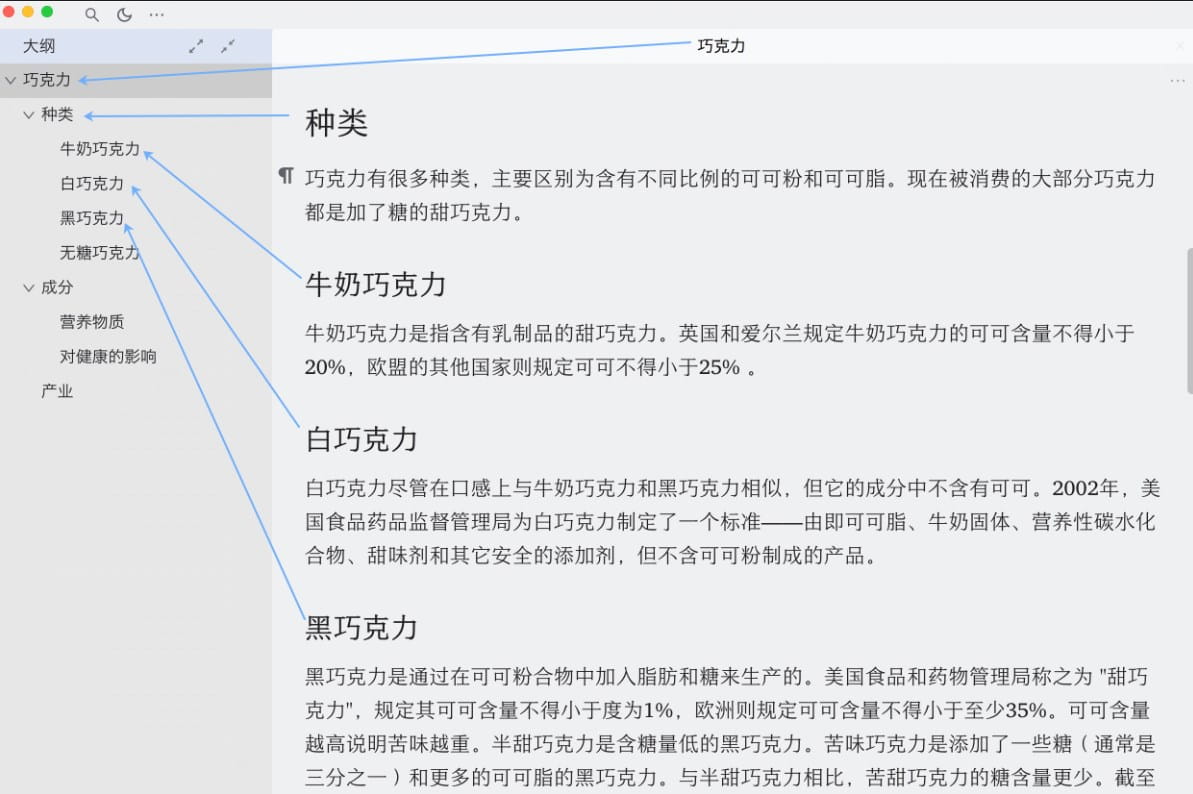Image resolution: width=1193 pixels, height=794 pixels.
Task: Collapse the 种类 branch chevron
Action: [28, 114]
